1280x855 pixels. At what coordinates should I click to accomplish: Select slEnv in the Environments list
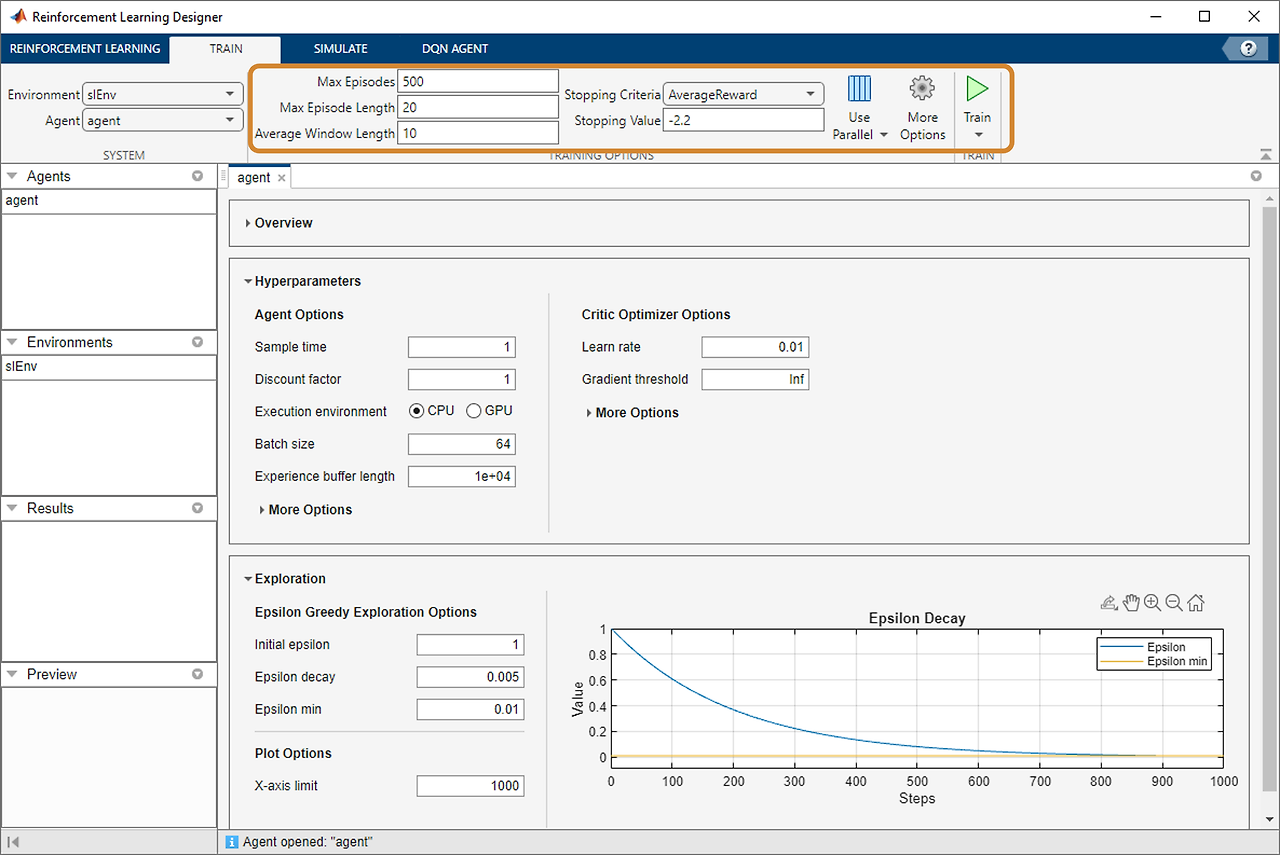109,366
